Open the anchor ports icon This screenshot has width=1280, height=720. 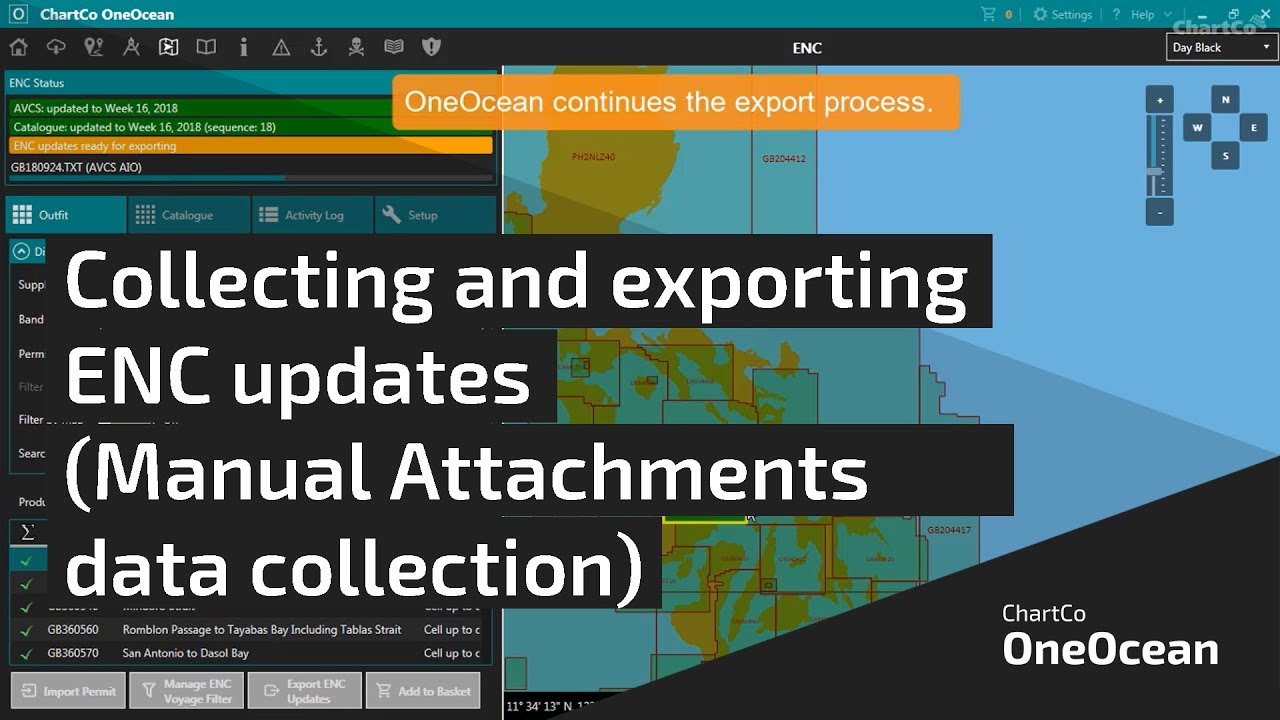[319, 47]
